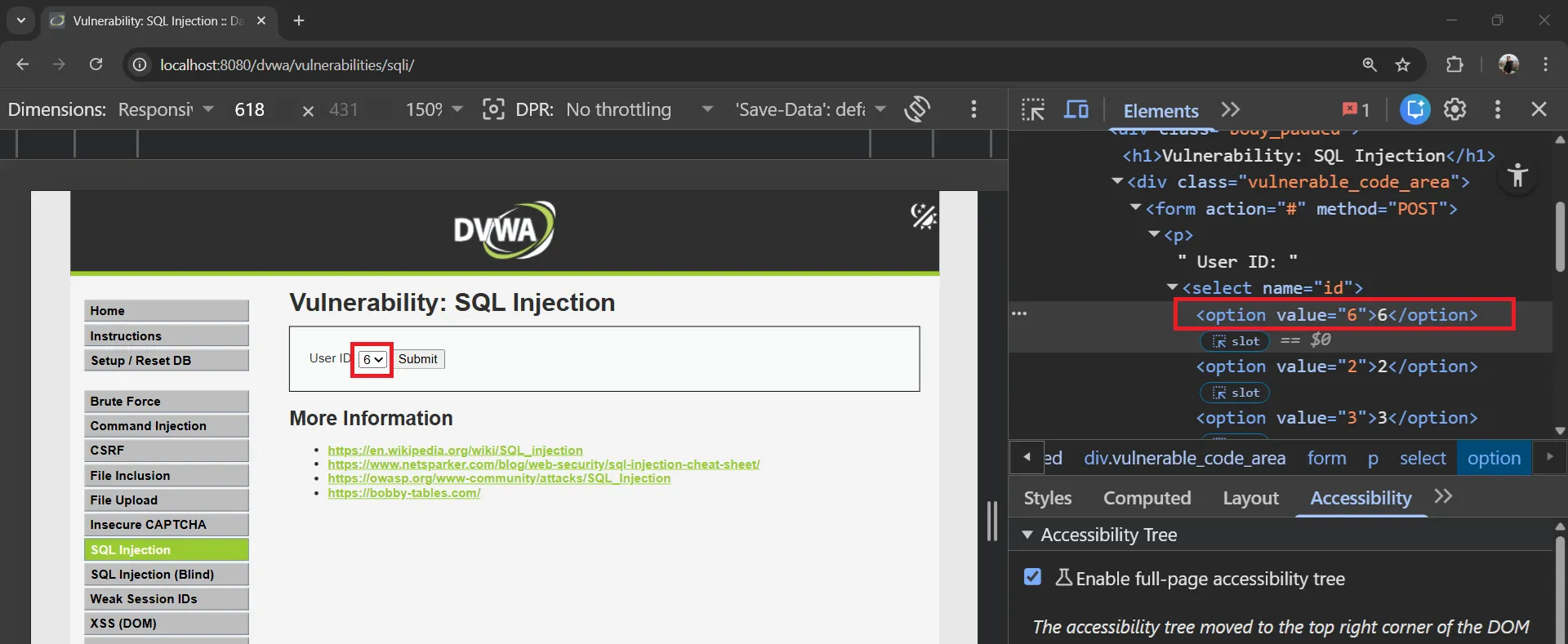
Task: Open the No throttling dropdown
Action: [639, 109]
